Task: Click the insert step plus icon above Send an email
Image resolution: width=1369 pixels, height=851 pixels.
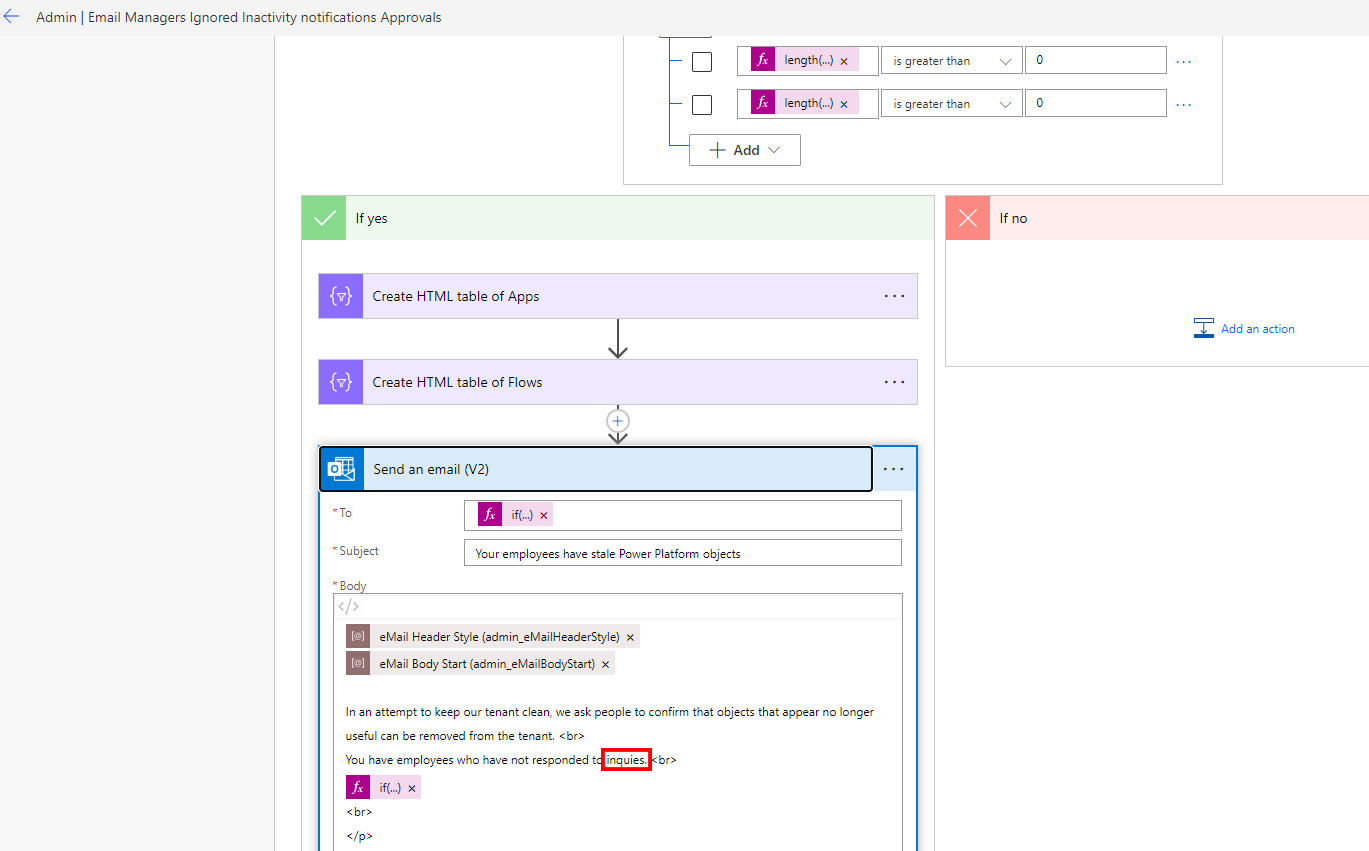Action: click(x=617, y=421)
